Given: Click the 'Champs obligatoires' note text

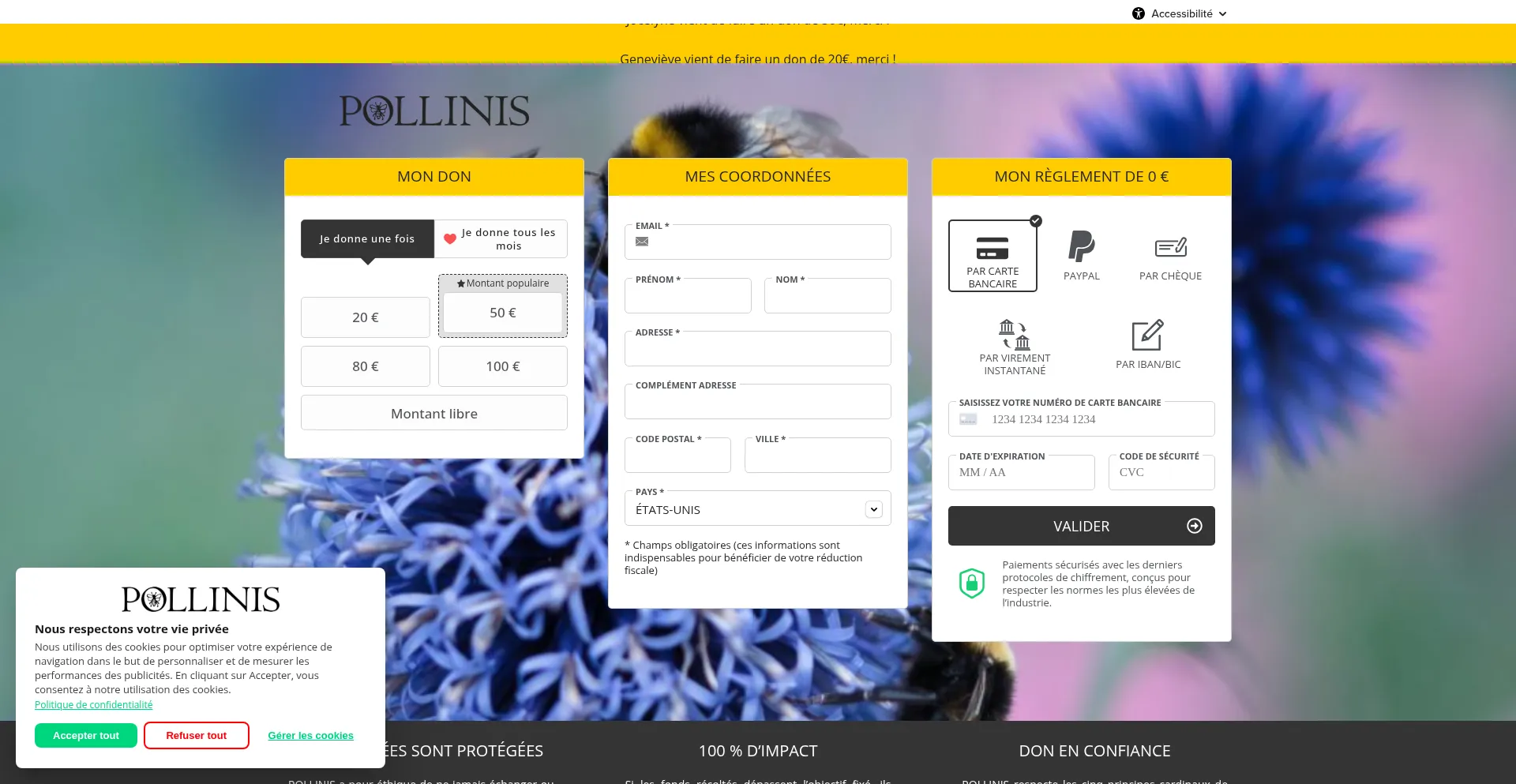Looking at the screenshot, I should tap(744, 557).
